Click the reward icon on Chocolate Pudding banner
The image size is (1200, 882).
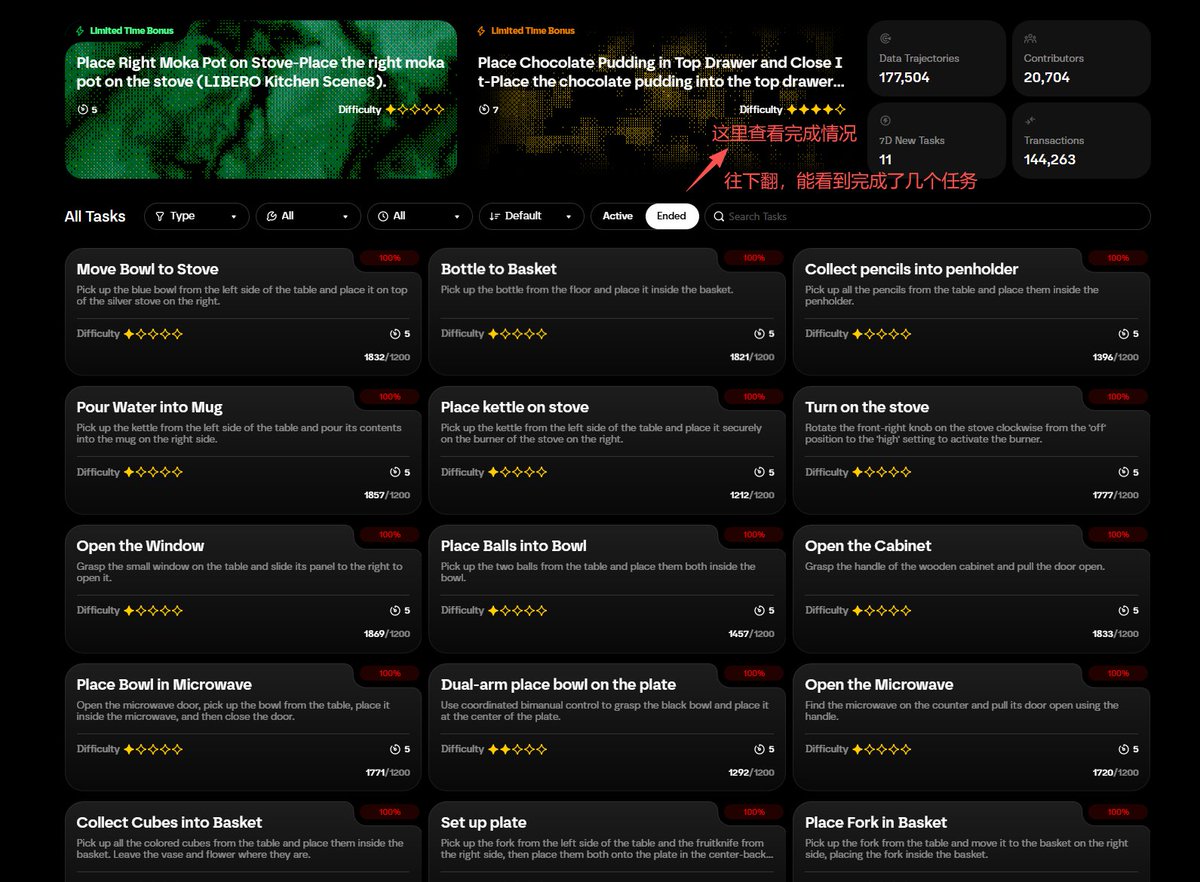(484, 109)
